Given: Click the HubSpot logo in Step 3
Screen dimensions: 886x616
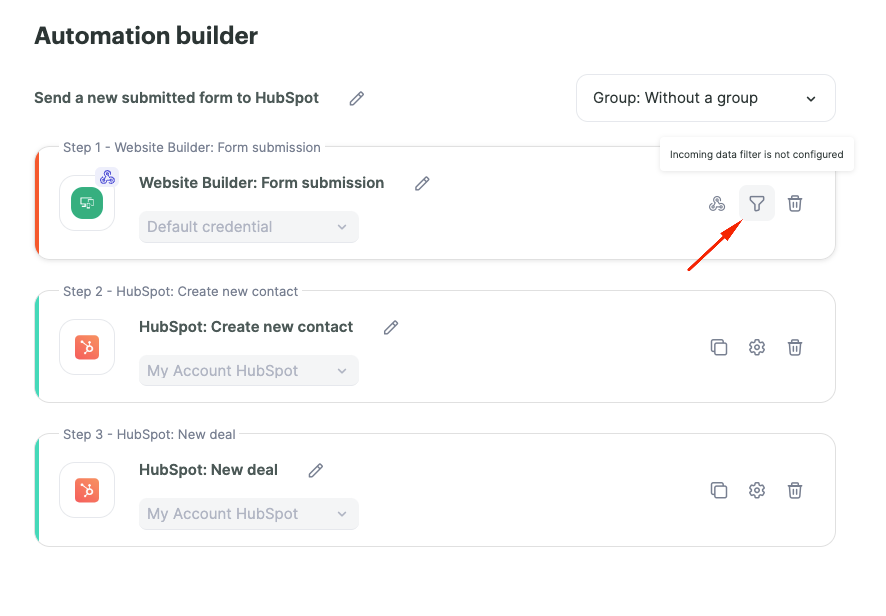Looking at the screenshot, I should 87,490.
